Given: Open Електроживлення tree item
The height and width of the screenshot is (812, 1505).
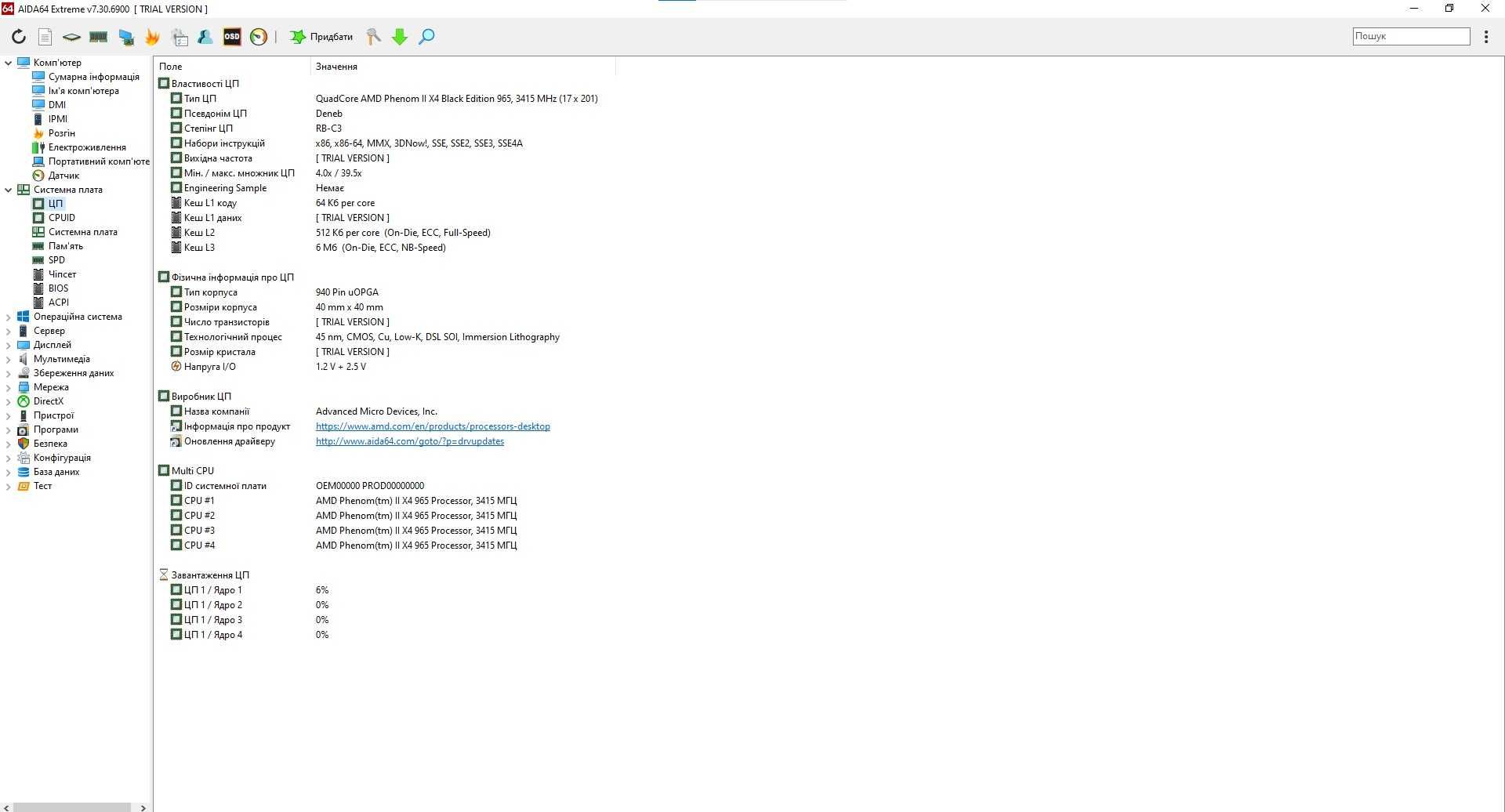Looking at the screenshot, I should click(x=86, y=147).
